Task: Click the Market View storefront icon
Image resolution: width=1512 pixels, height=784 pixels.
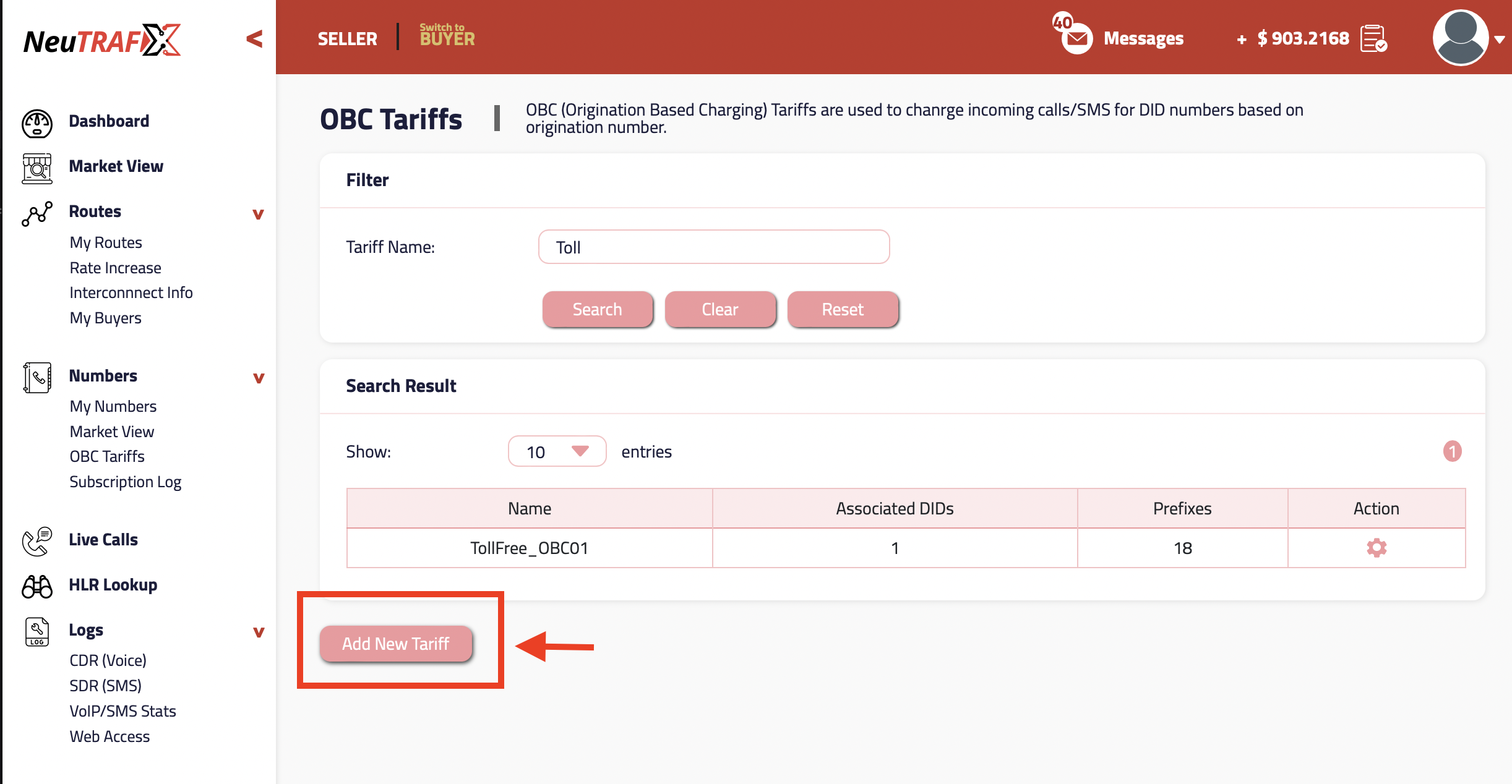Action: [37, 168]
